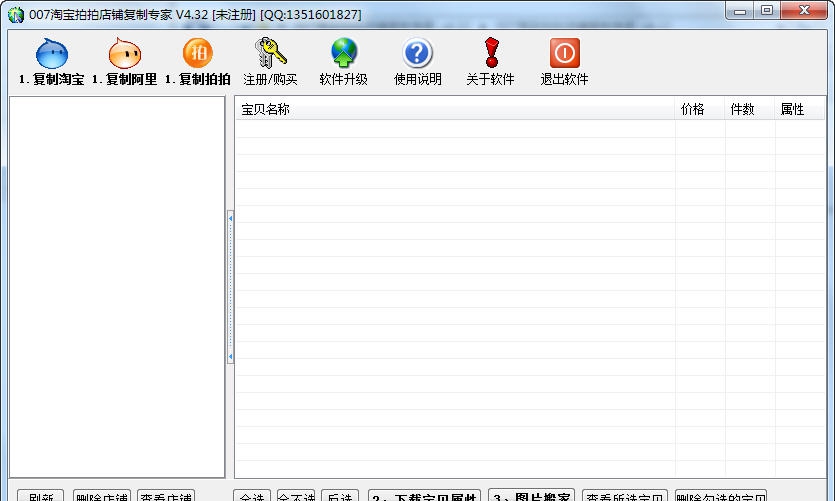Viewport: 835px width, 501px height.
Task: Sort by 价格 column header
Action: point(699,109)
